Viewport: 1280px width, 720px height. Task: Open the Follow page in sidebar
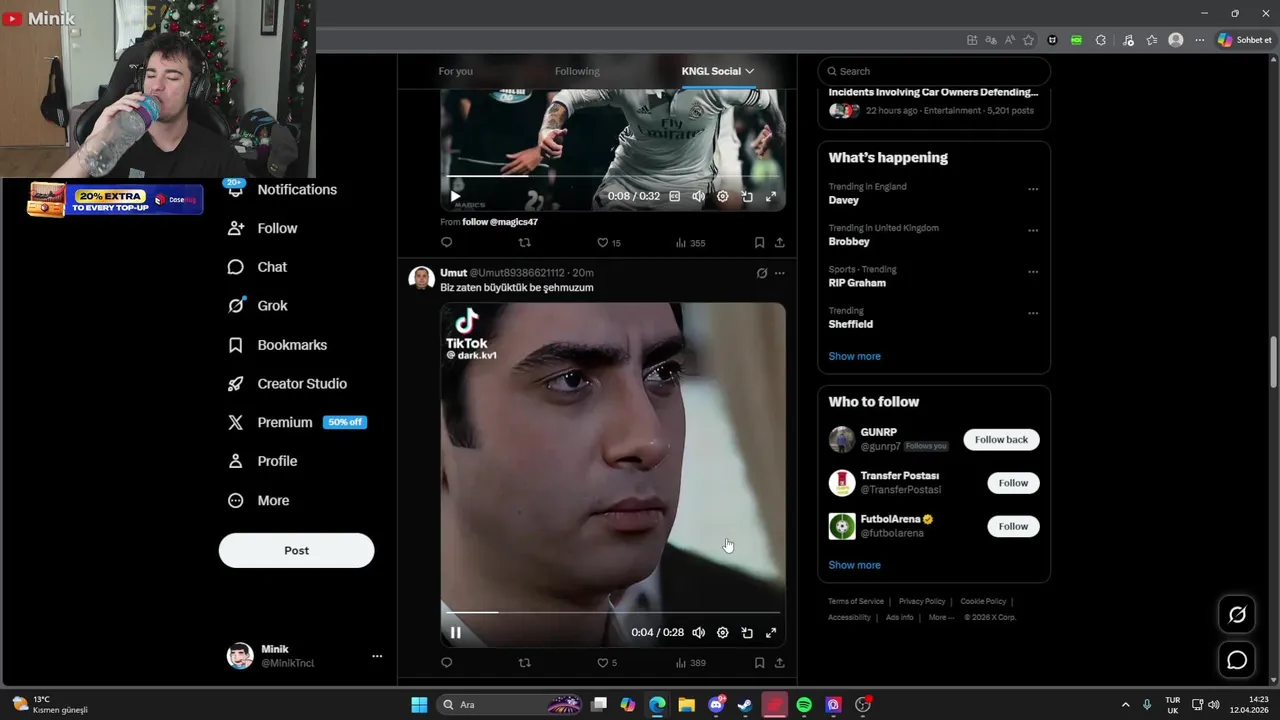point(263,228)
